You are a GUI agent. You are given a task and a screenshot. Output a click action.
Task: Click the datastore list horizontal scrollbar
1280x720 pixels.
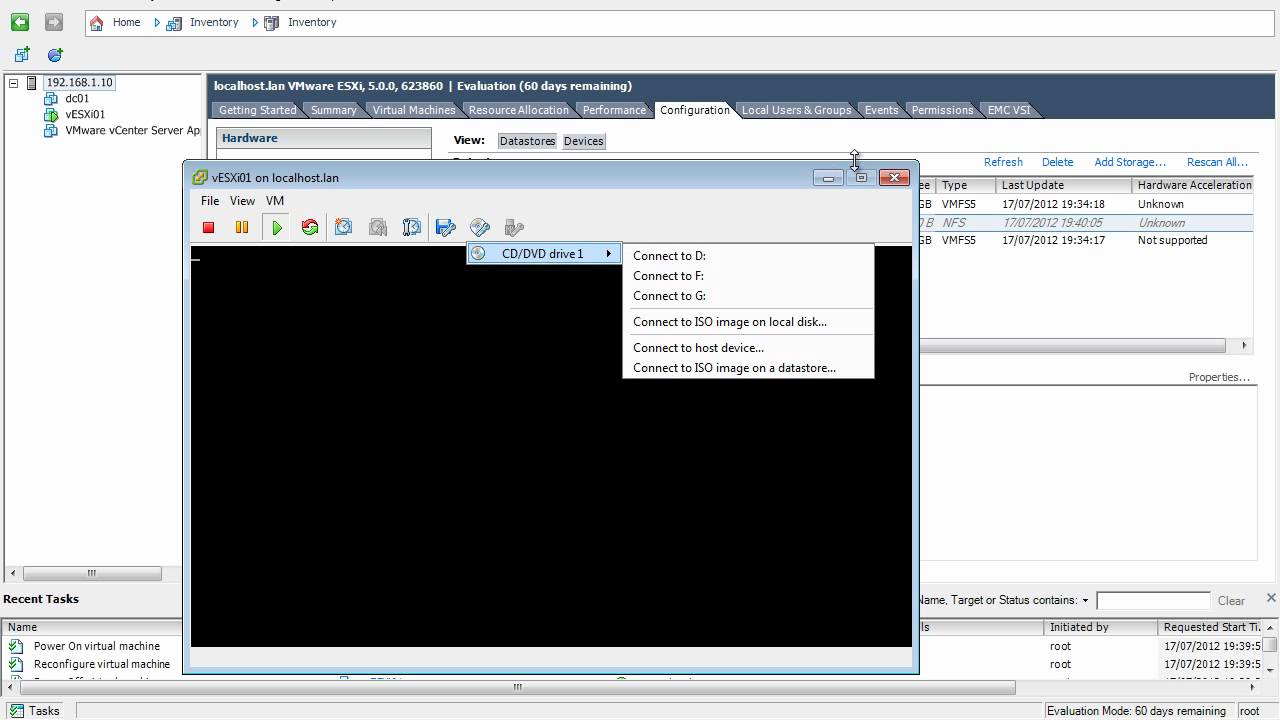point(1072,345)
